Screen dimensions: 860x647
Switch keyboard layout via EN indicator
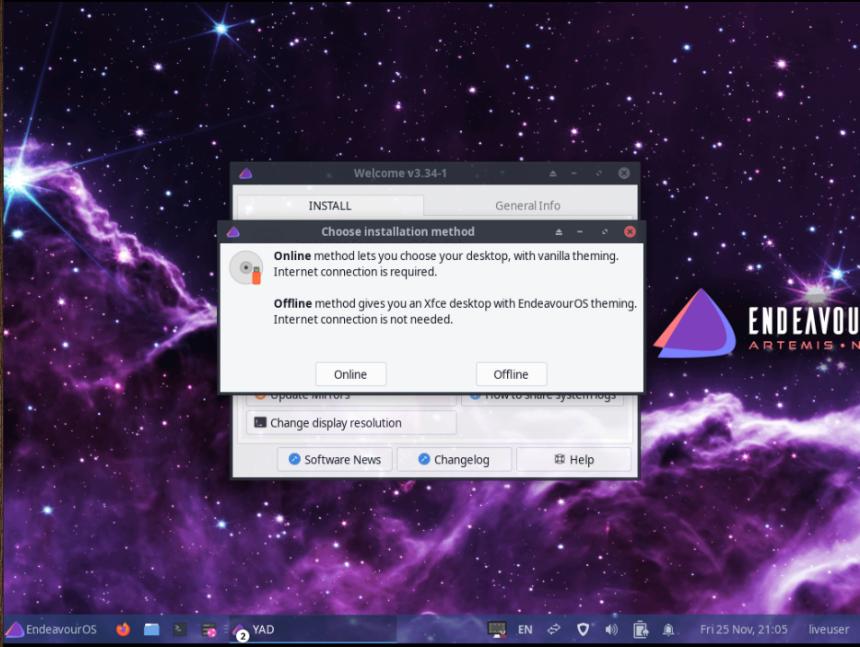(525, 629)
